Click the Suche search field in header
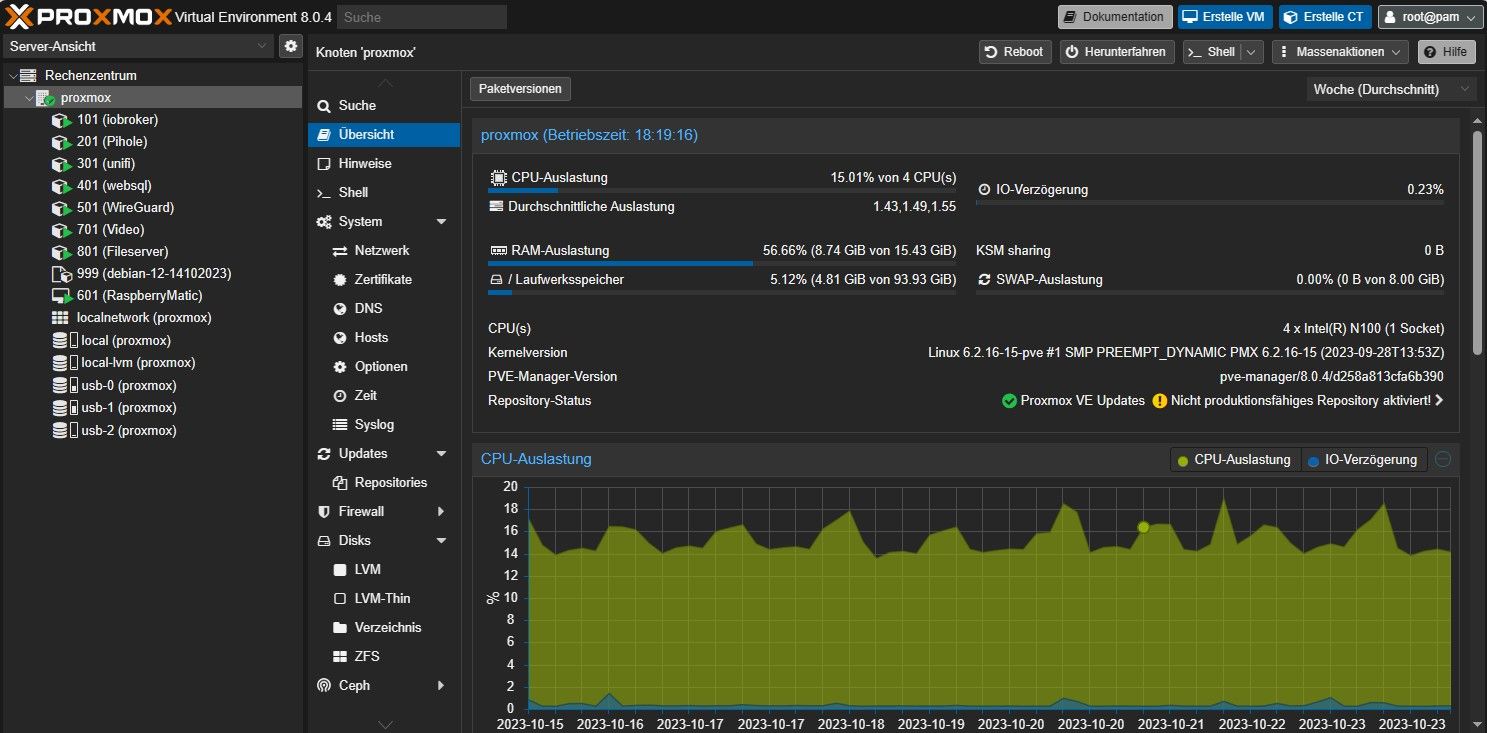The height and width of the screenshot is (733, 1487). point(422,17)
